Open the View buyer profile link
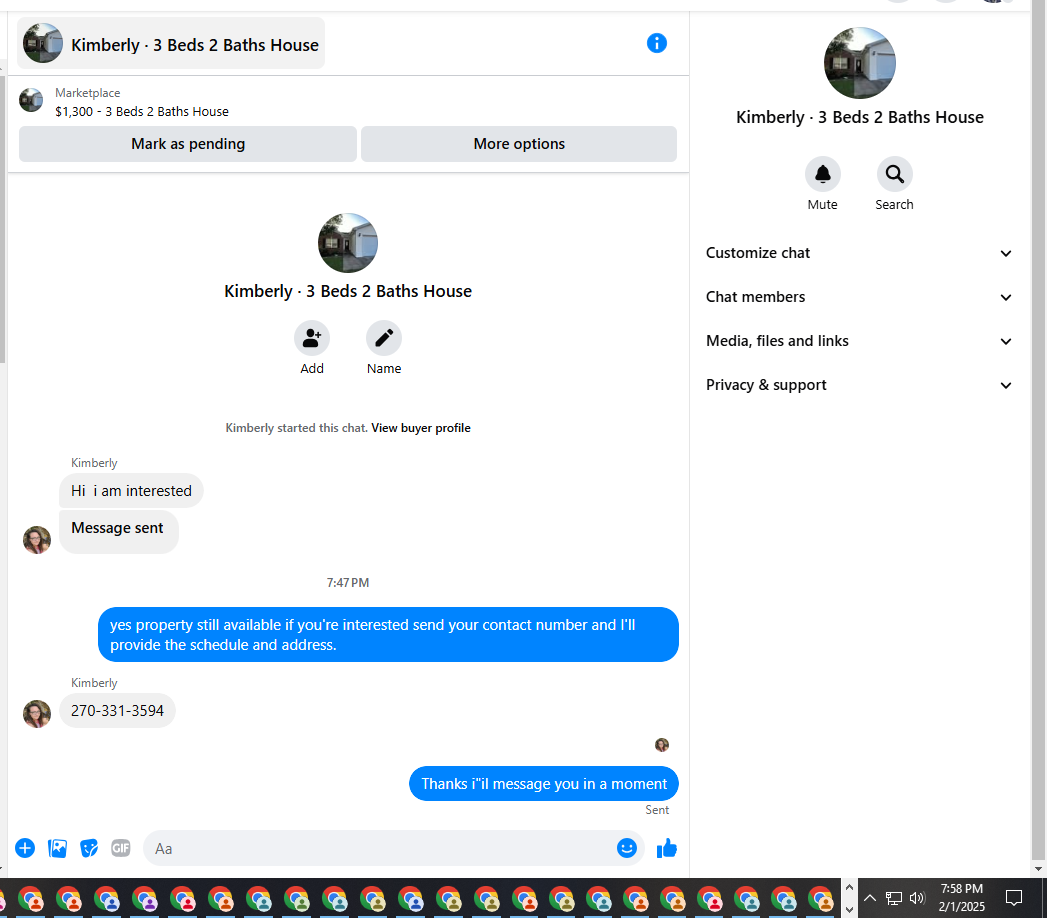1047x918 pixels. 421,428
